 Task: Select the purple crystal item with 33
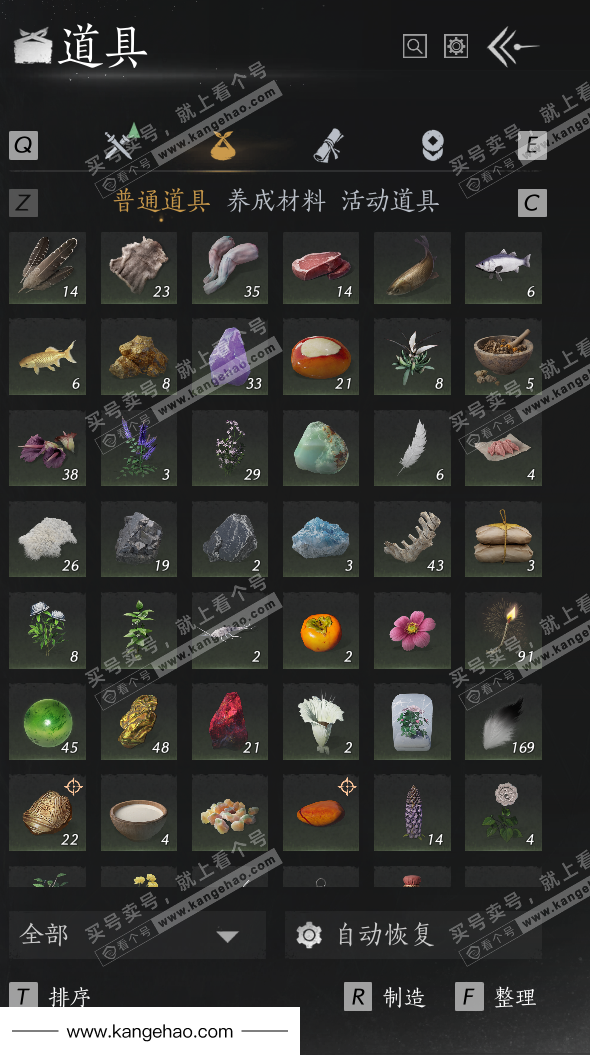coord(229,358)
